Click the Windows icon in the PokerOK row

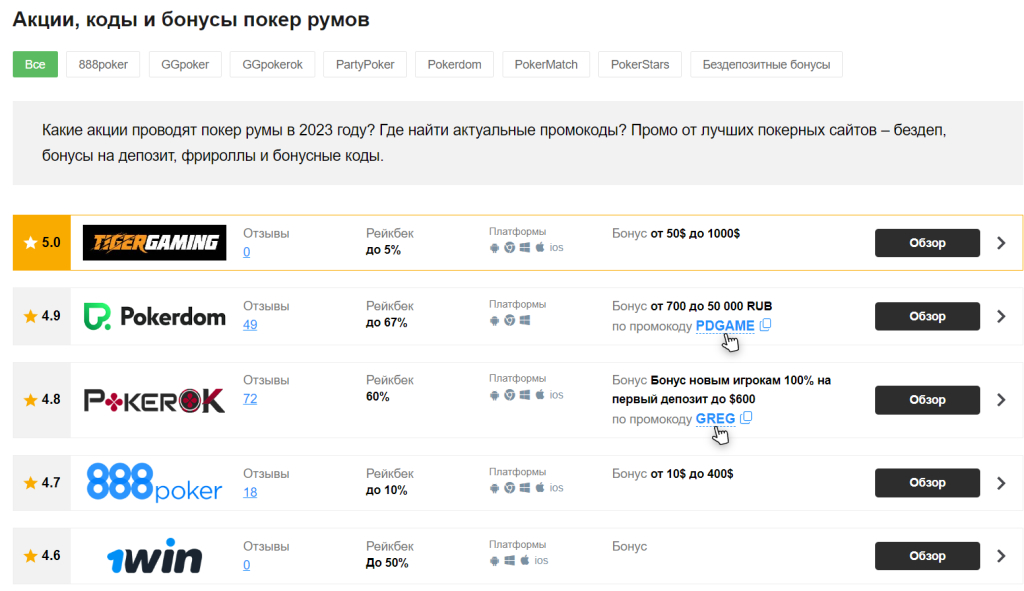click(524, 395)
